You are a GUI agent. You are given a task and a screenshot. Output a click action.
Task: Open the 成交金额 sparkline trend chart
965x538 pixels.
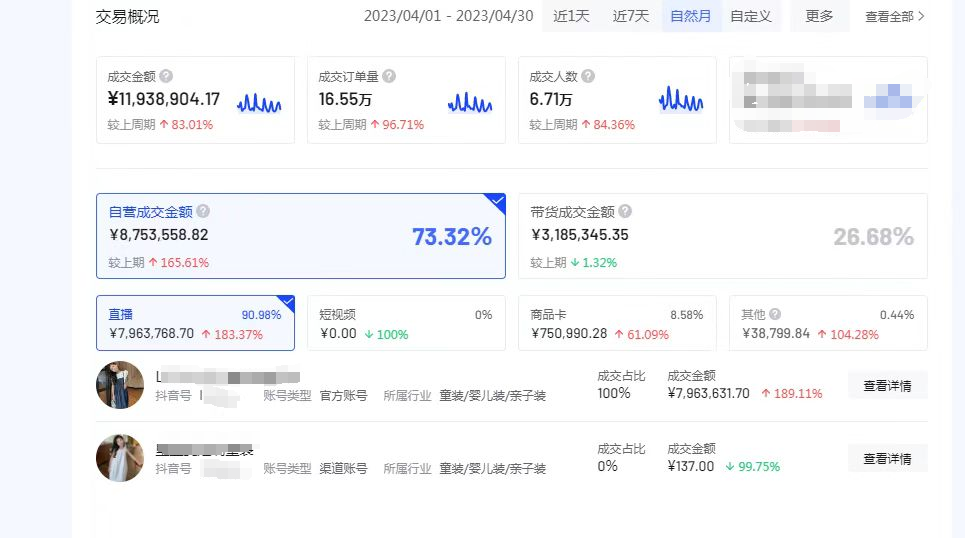(x=259, y=103)
